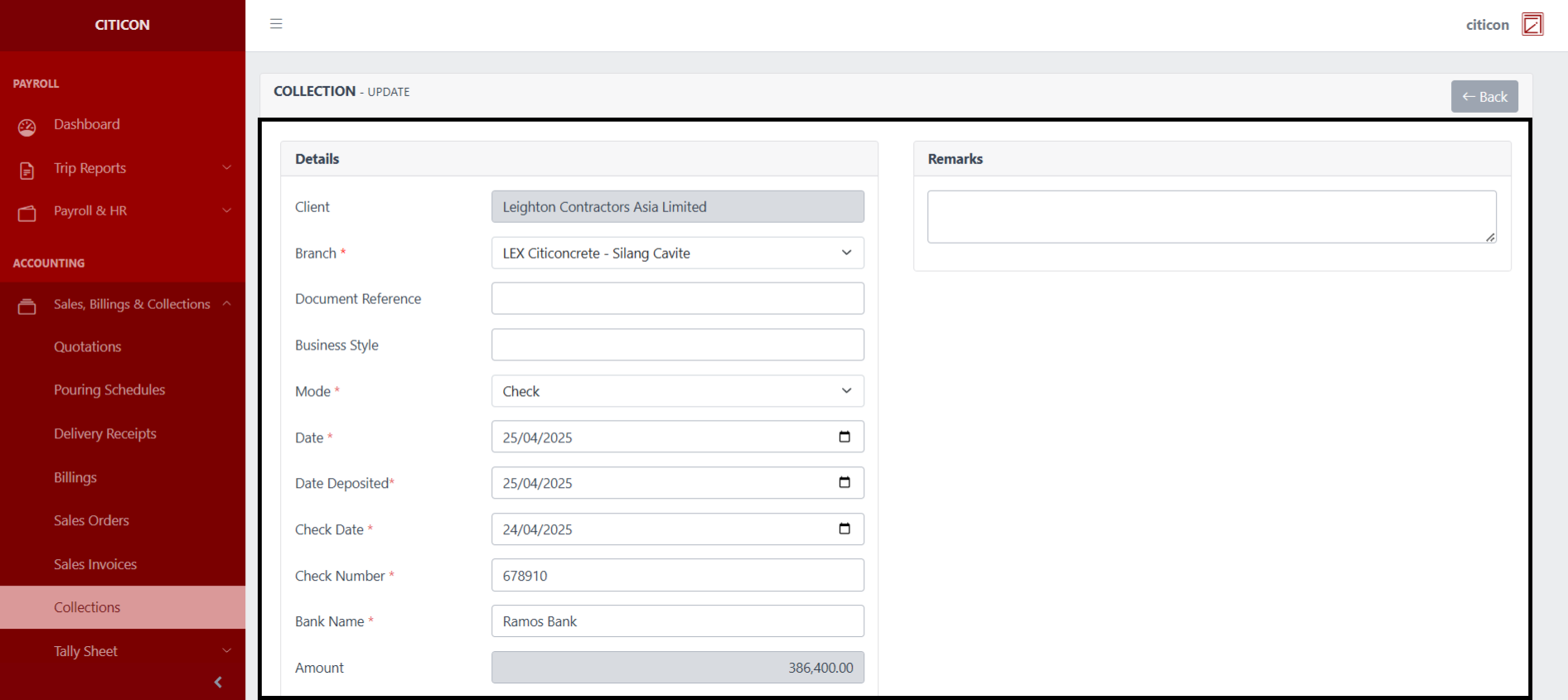Open the Date Deposited calendar picker
This screenshot has width=1568, height=700.
click(844, 483)
